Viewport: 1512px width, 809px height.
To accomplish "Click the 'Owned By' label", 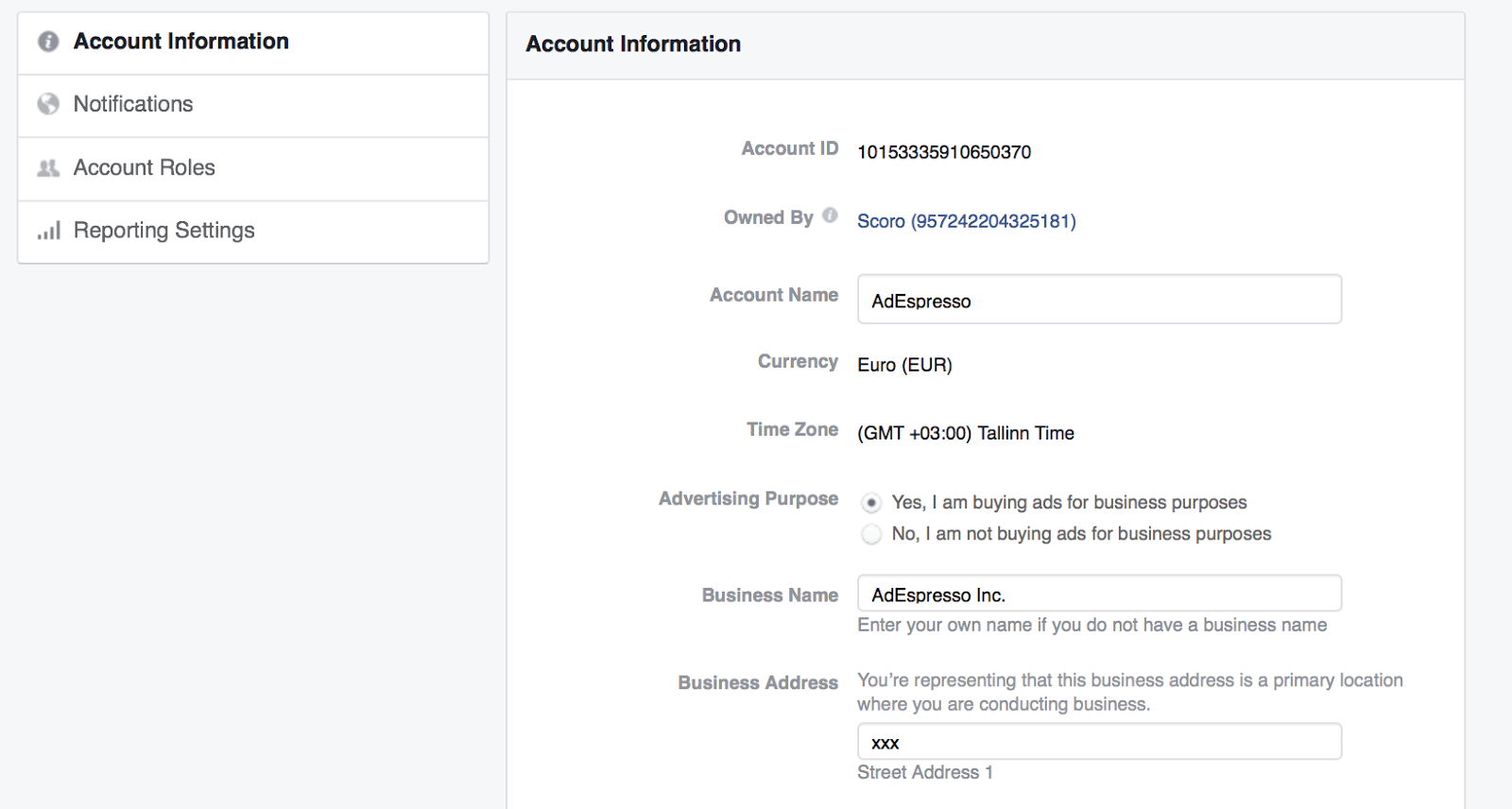I will [x=768, y=217].
